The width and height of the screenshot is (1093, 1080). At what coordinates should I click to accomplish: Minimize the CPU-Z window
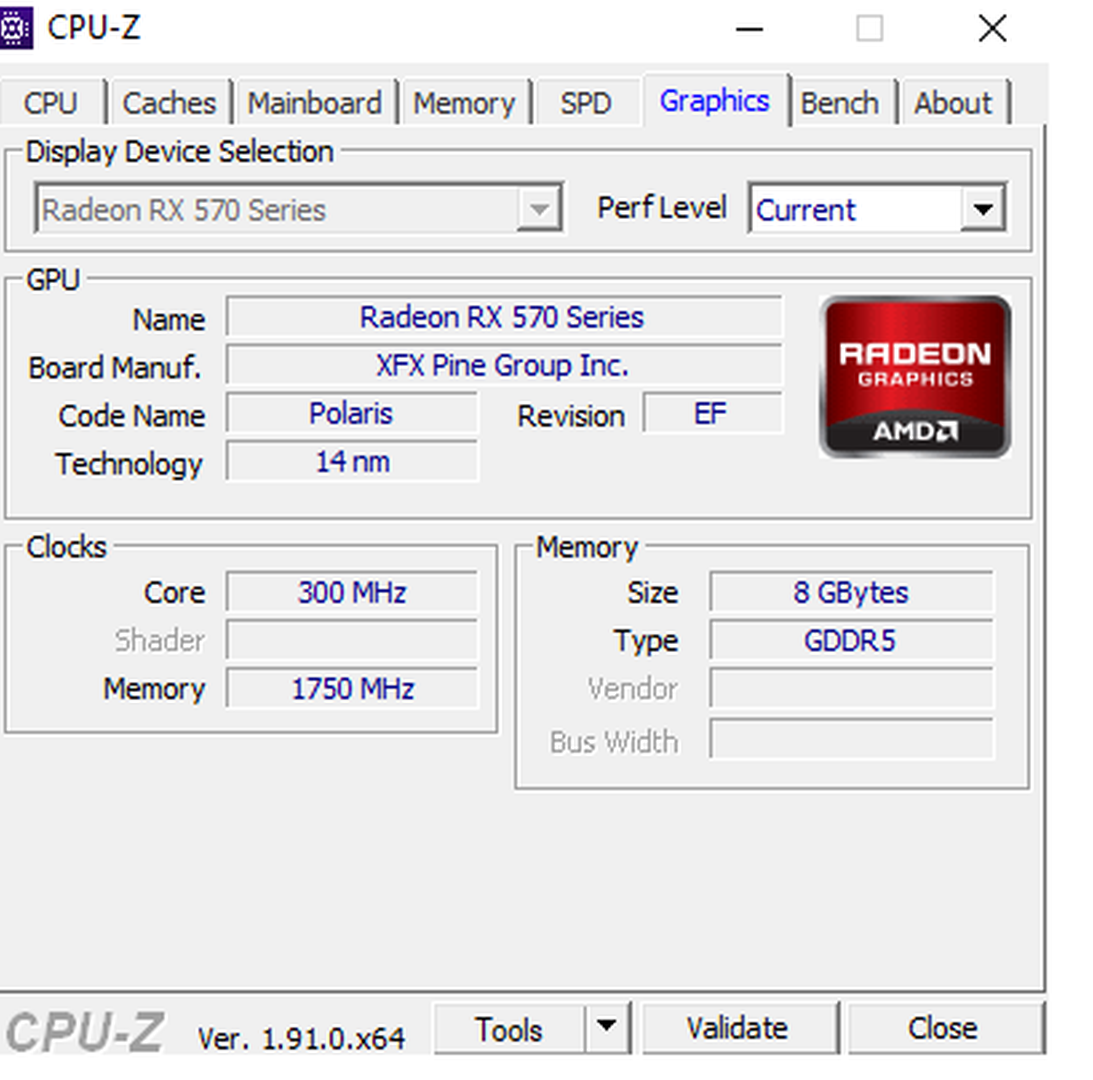pos(750,29)
